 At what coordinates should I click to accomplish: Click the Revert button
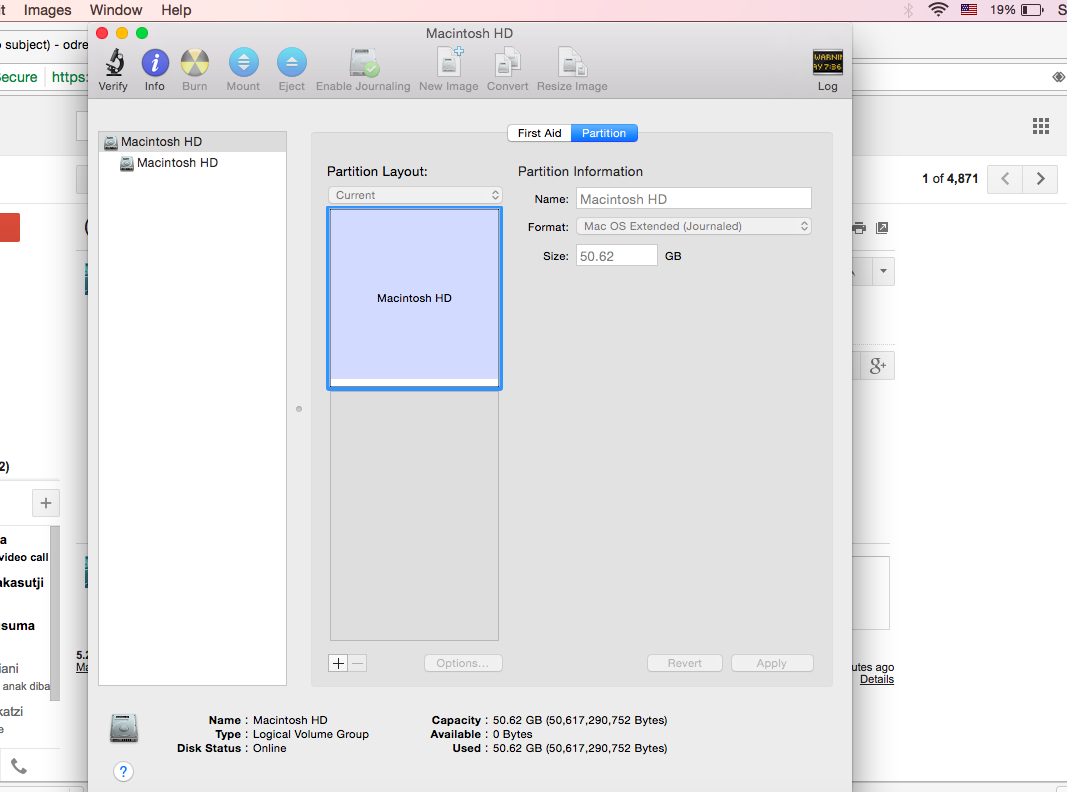coord(685,663)
